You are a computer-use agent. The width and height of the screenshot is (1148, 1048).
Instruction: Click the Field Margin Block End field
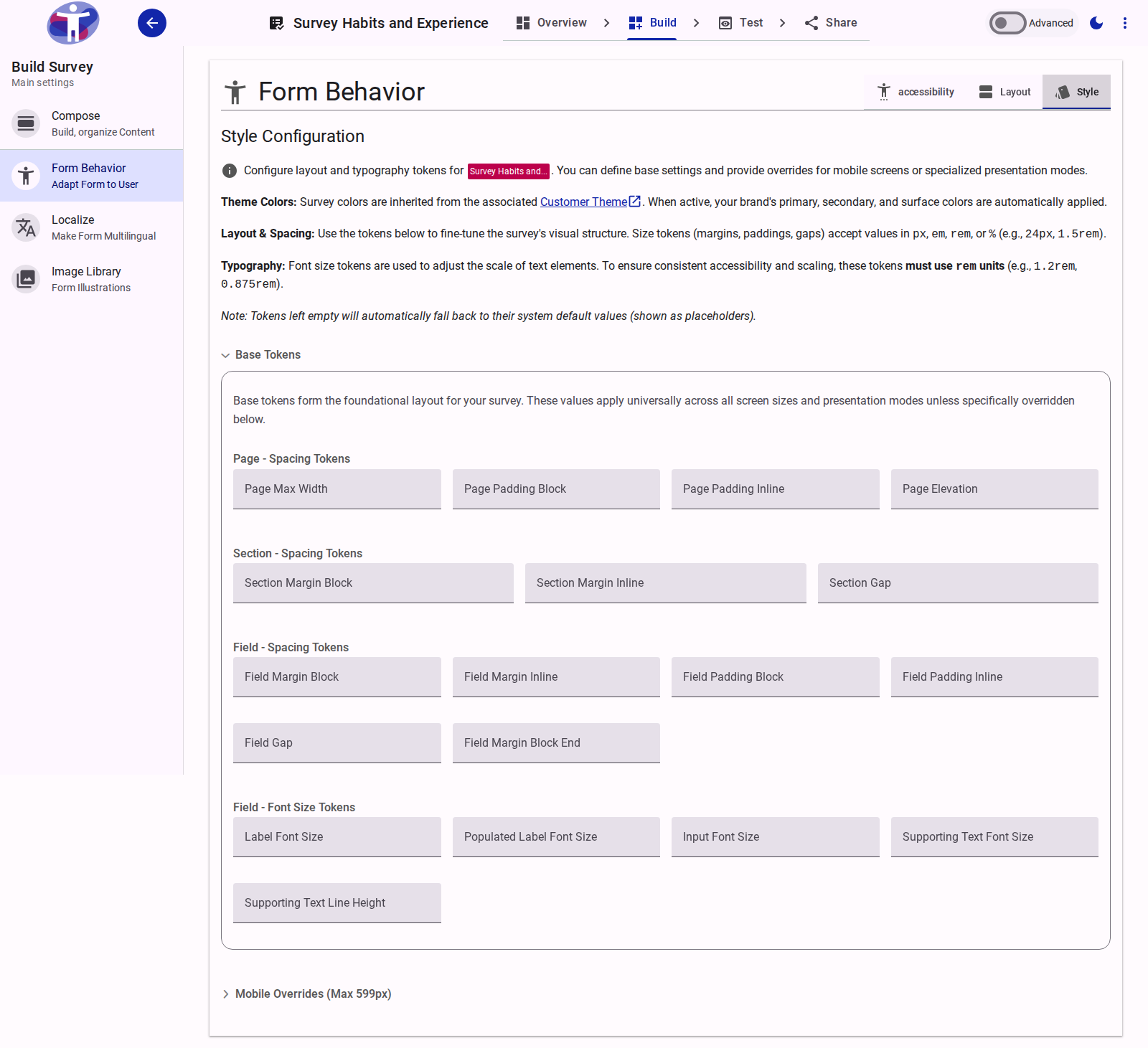556,743
